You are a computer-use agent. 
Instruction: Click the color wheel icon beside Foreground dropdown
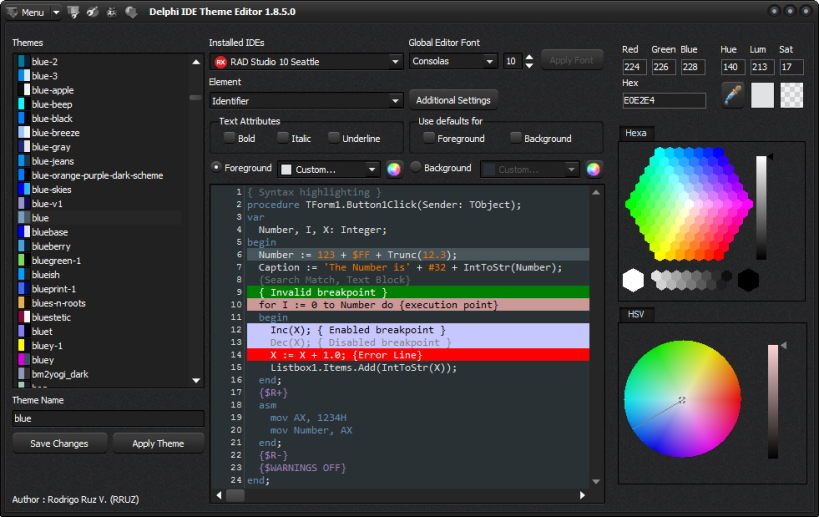(x=394, y=169)
